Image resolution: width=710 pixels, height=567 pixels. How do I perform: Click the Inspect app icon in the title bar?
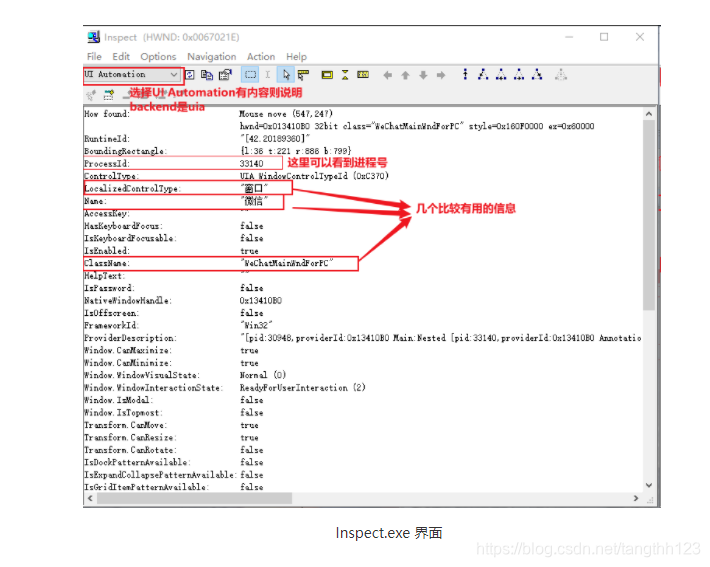[x=94, y=37]
